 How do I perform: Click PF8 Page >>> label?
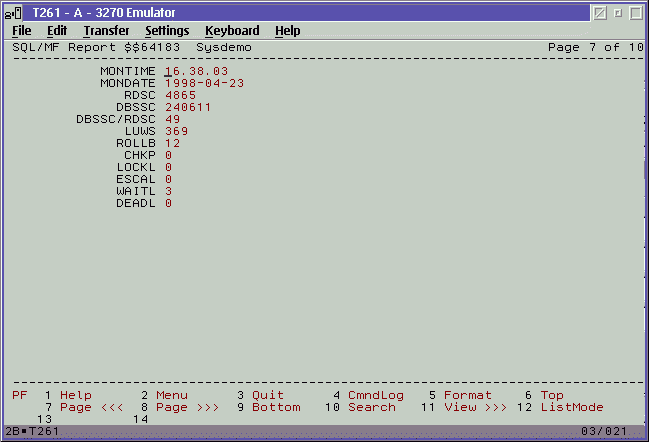pyautogui.click(x=187, y=407)
